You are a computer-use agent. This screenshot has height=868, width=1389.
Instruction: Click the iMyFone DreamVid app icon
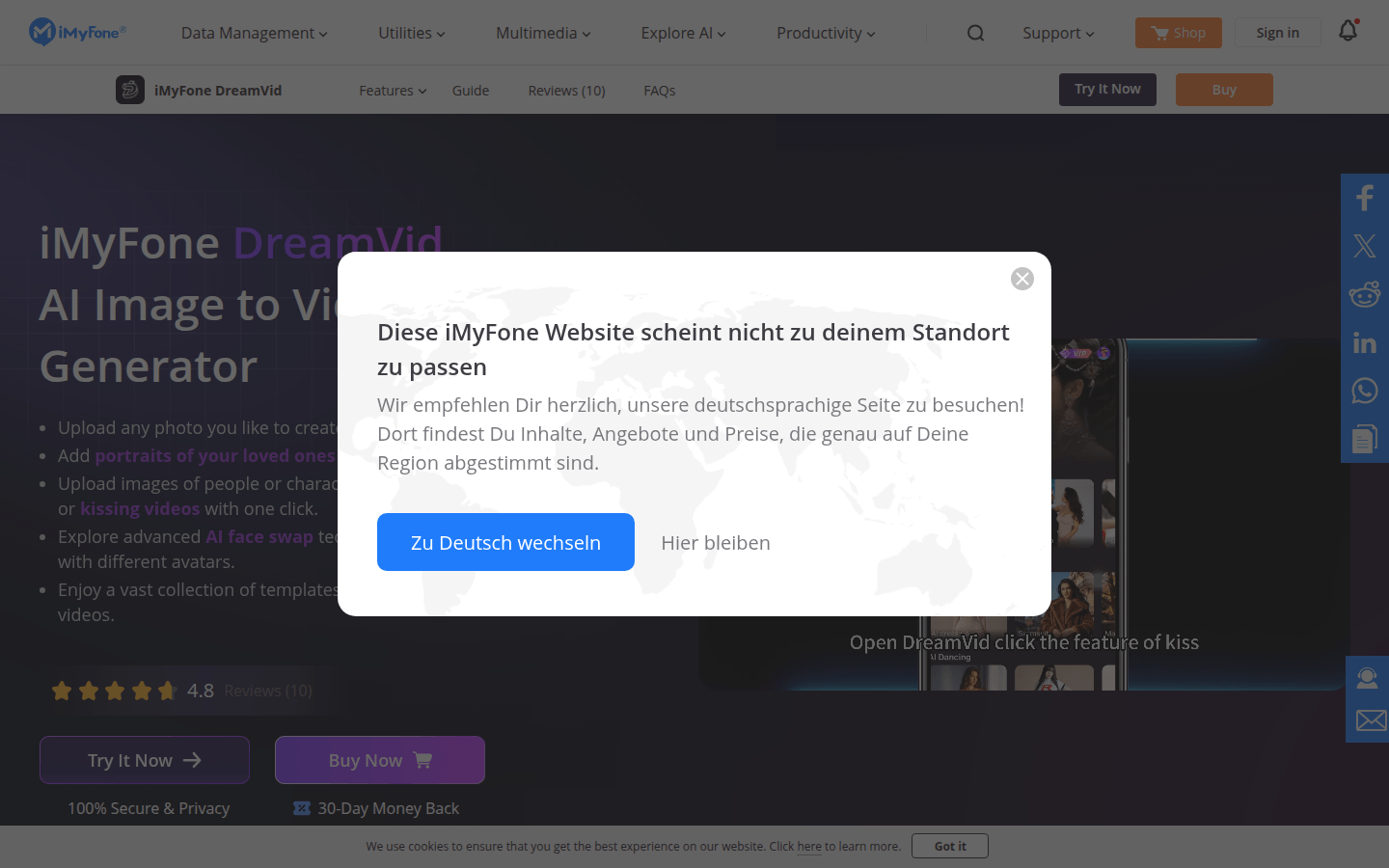click(130, 90)
